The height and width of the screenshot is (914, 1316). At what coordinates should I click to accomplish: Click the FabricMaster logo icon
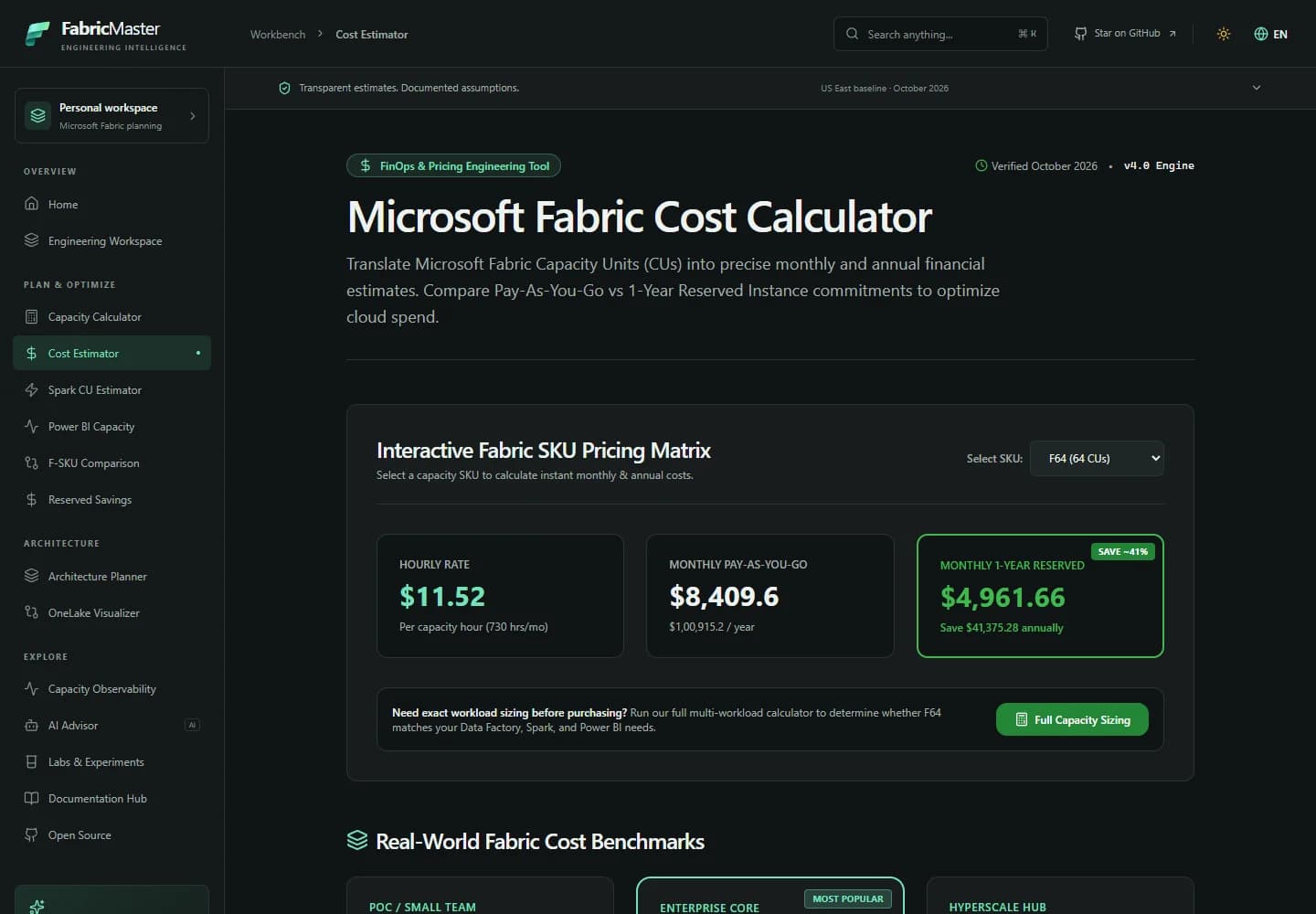(x=37, y=34)
